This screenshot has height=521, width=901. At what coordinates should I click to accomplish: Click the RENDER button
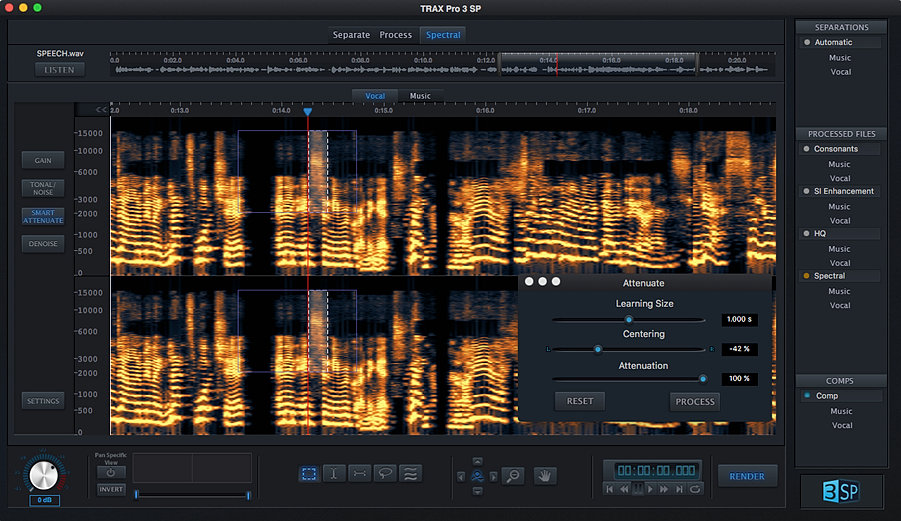pyautogui.click(x=747, y=476)
